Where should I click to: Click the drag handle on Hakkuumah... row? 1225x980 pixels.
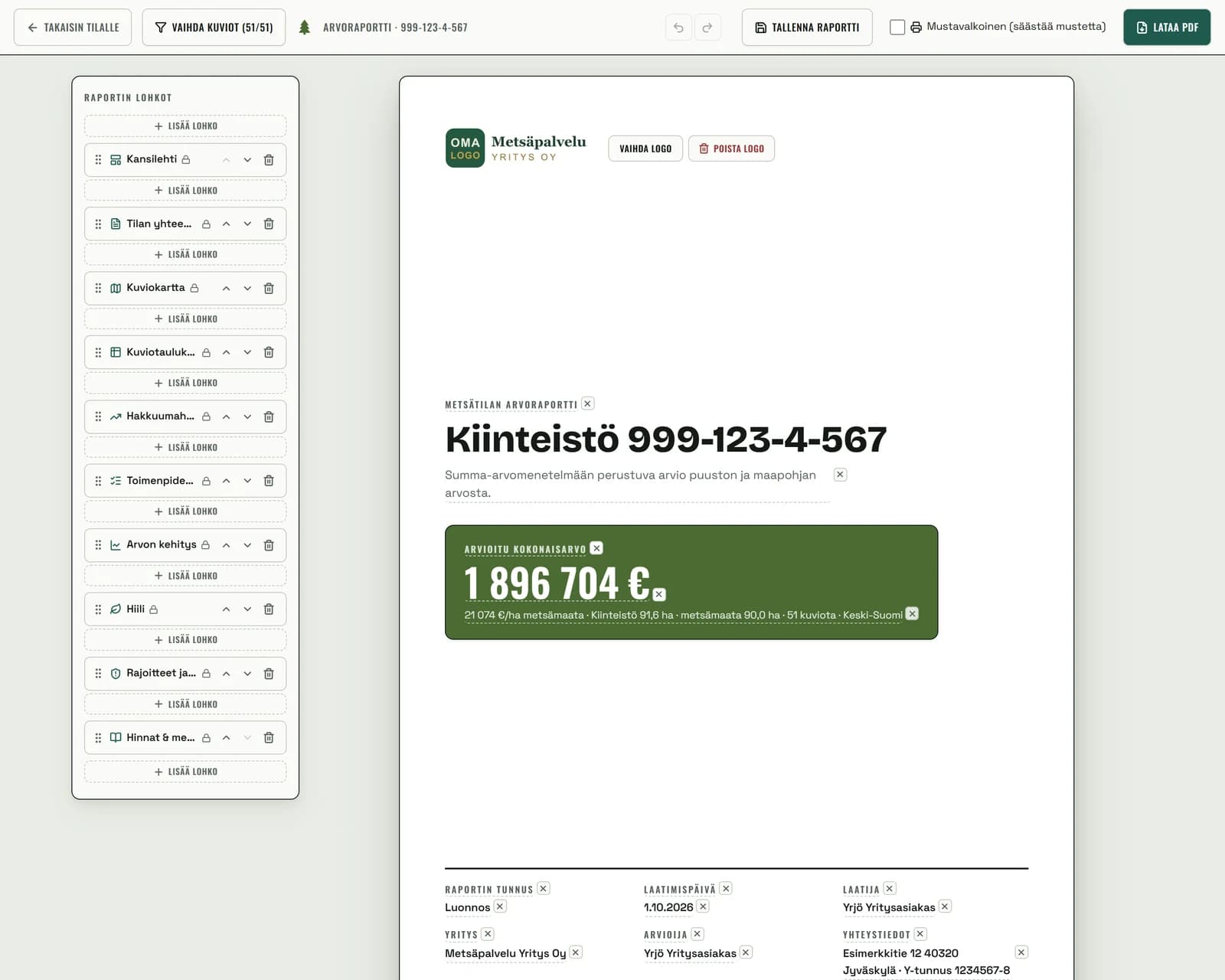[98, 416]
